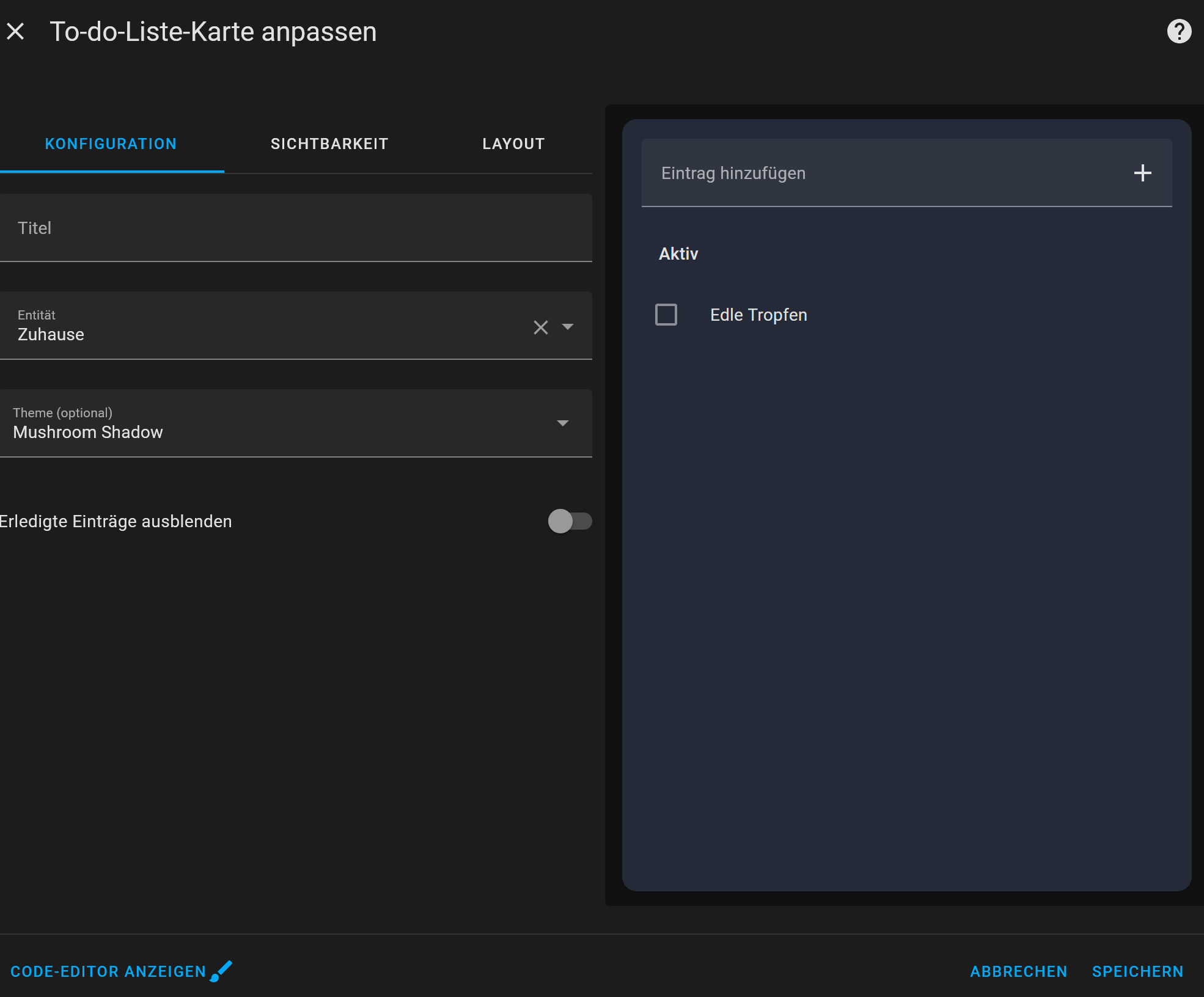The width and height of the screenshot is (1204, 997).
Task: Click the Aktiv section header
Action: tap(678, 254)
